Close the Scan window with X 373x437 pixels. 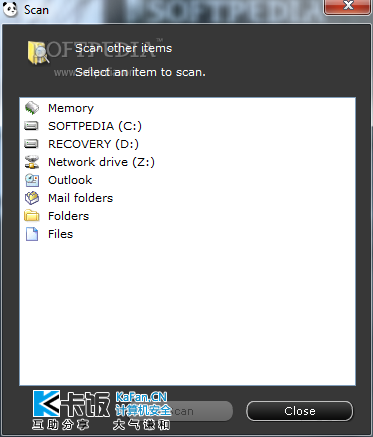point(348,7)
